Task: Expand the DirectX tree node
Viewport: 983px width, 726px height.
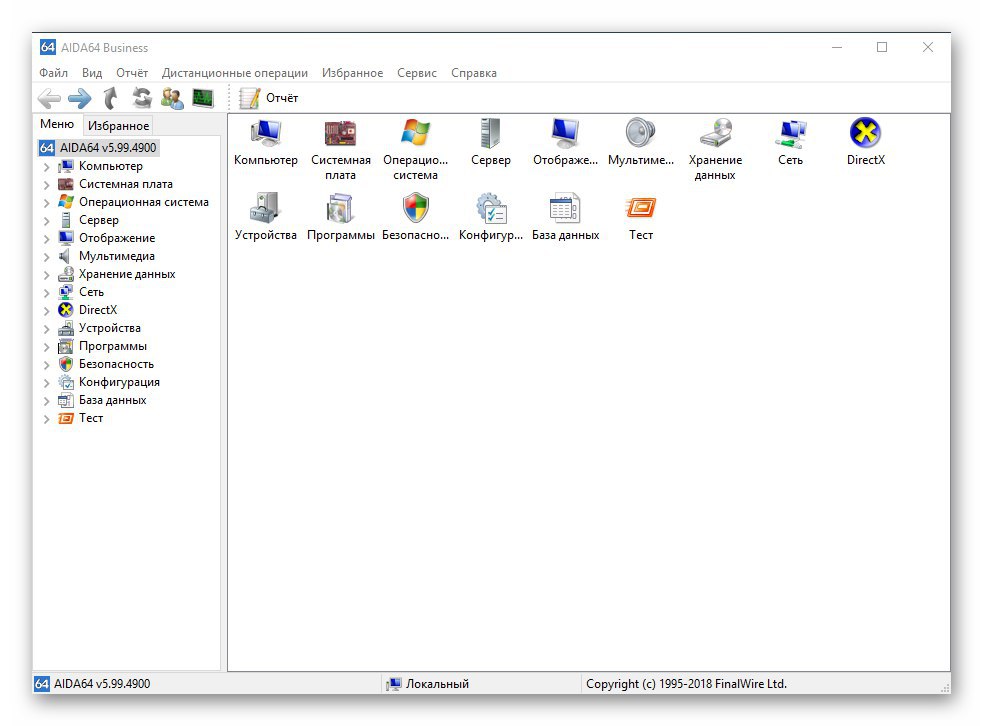Action: [46, 311]
